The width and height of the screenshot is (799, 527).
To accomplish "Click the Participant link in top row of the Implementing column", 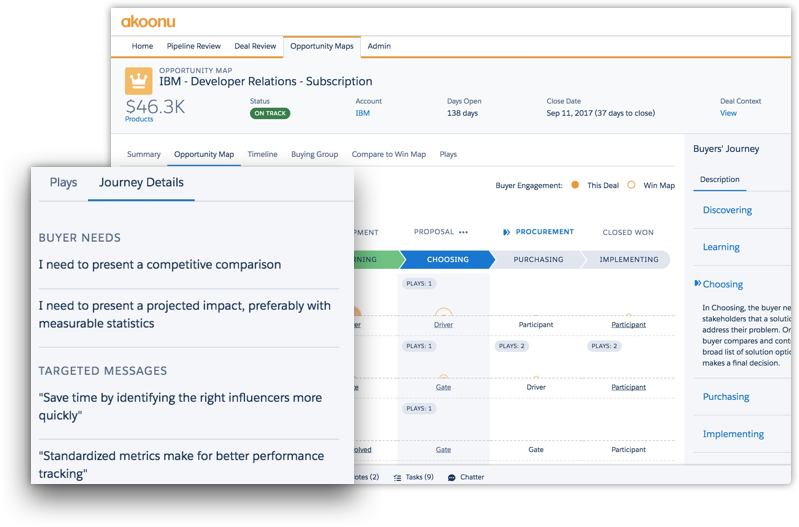I will pyautogui.click(x=628, y=325).
